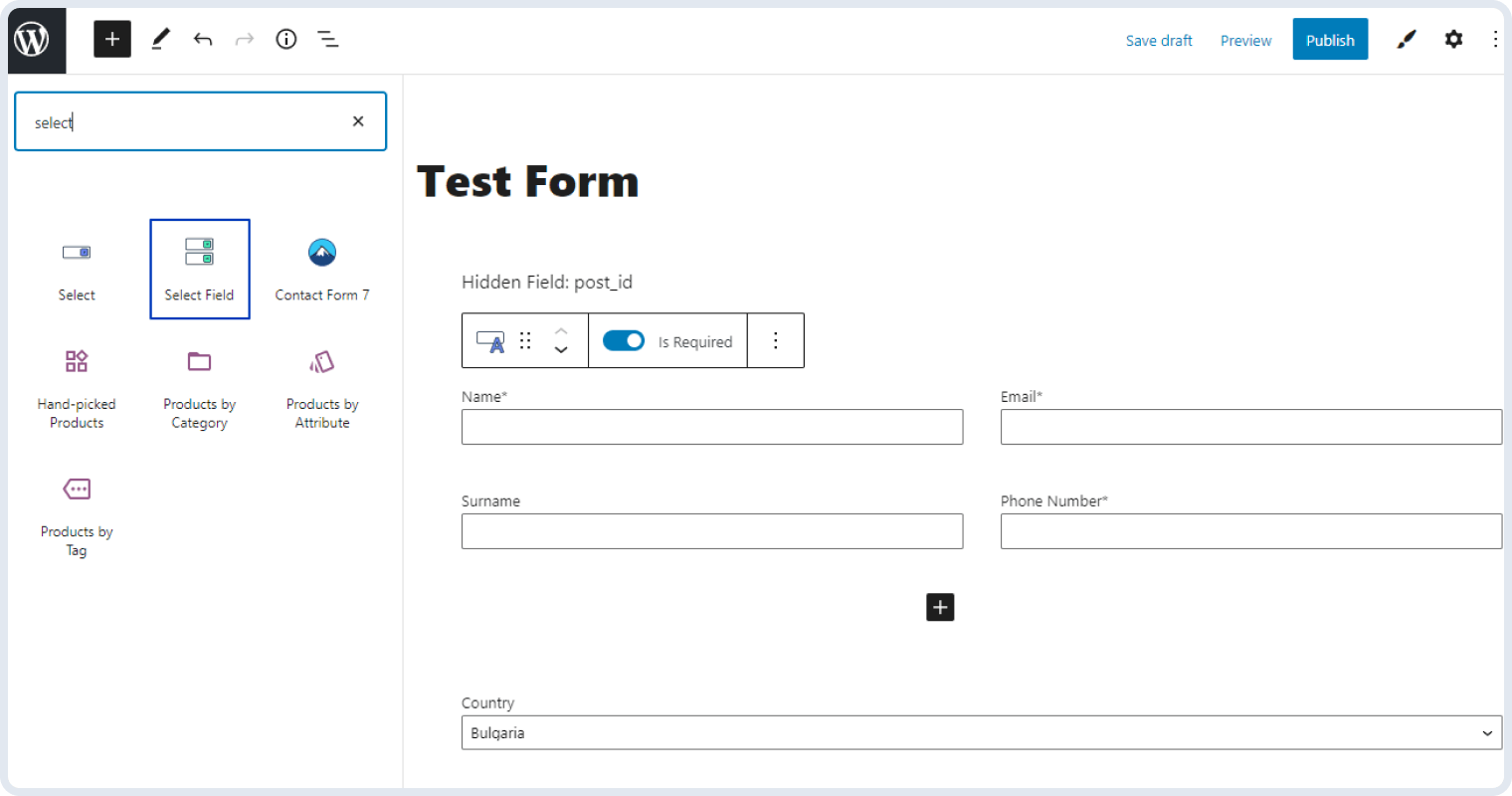Click into the Name input field
1512x796 pixels.
(712, 427)
